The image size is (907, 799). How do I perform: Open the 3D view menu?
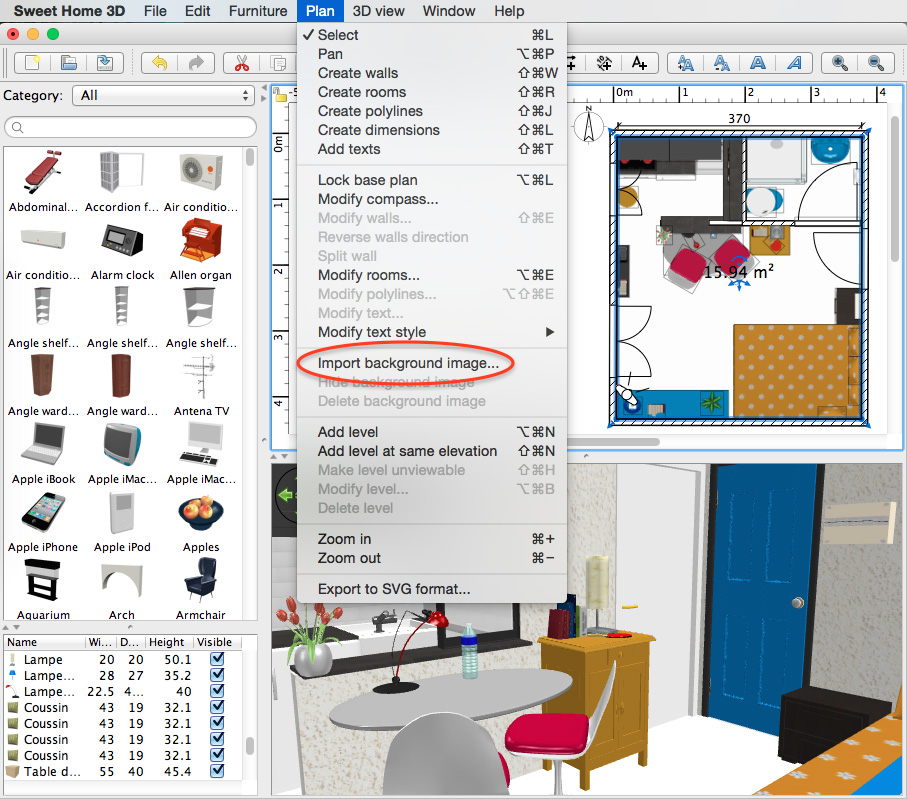click(378, 11)
